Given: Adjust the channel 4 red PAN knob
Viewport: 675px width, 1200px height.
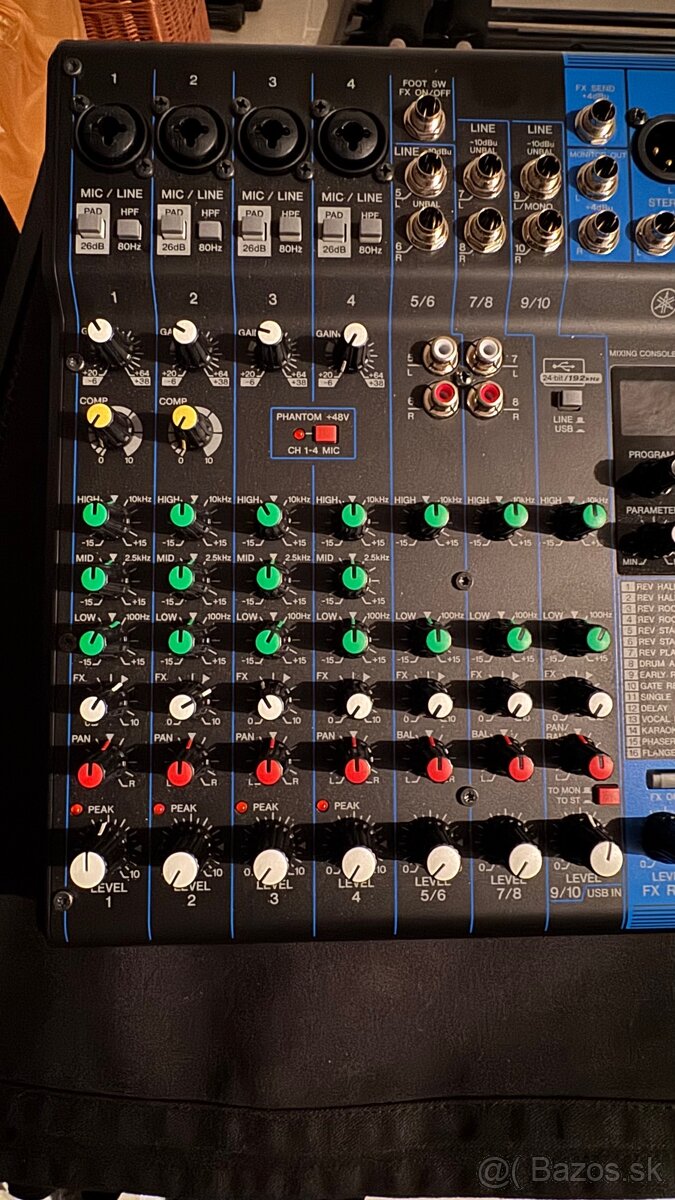Looking at the screenshot, I should point(358,770).
